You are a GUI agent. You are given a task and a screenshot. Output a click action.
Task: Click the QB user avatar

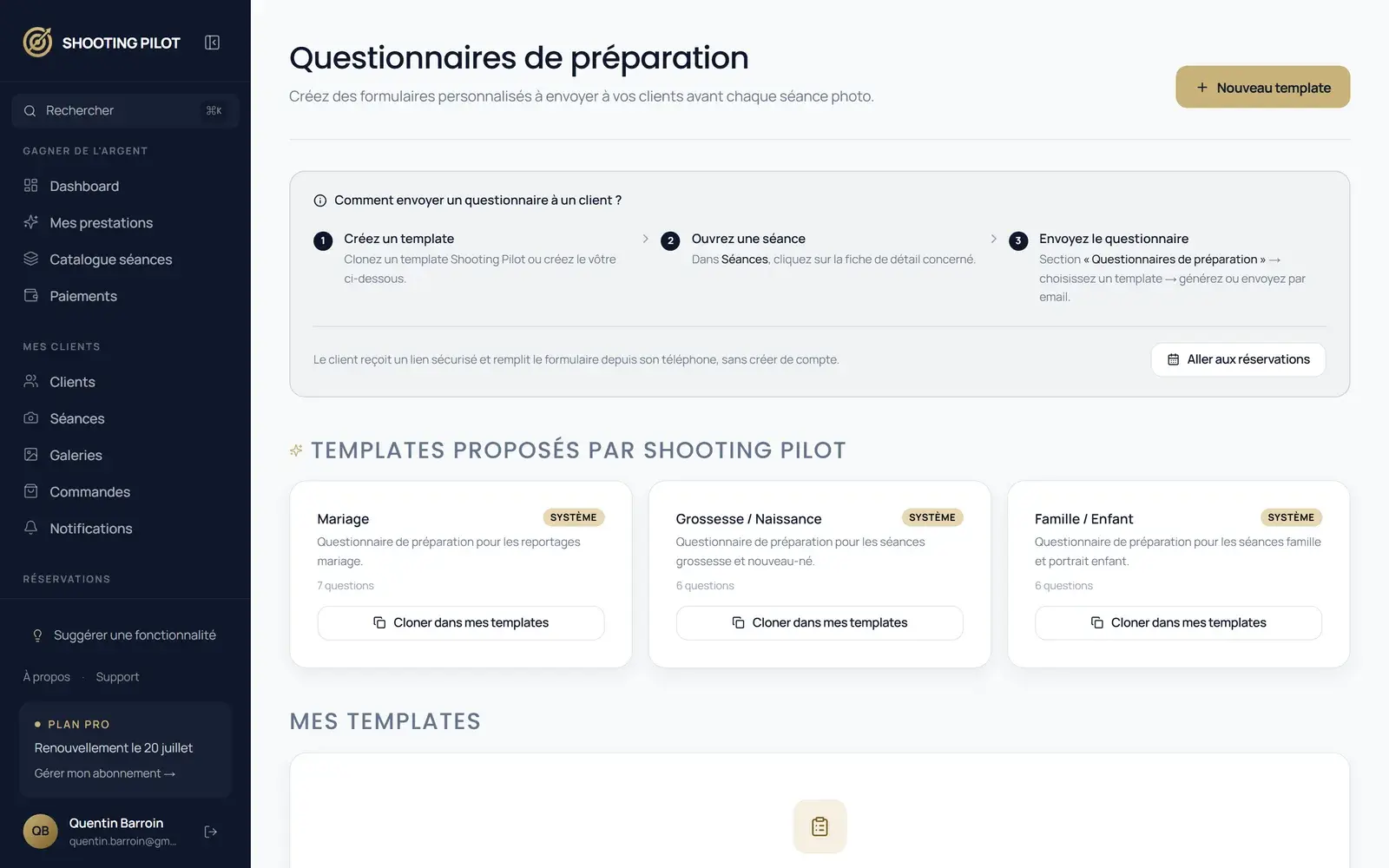point(41,831)
